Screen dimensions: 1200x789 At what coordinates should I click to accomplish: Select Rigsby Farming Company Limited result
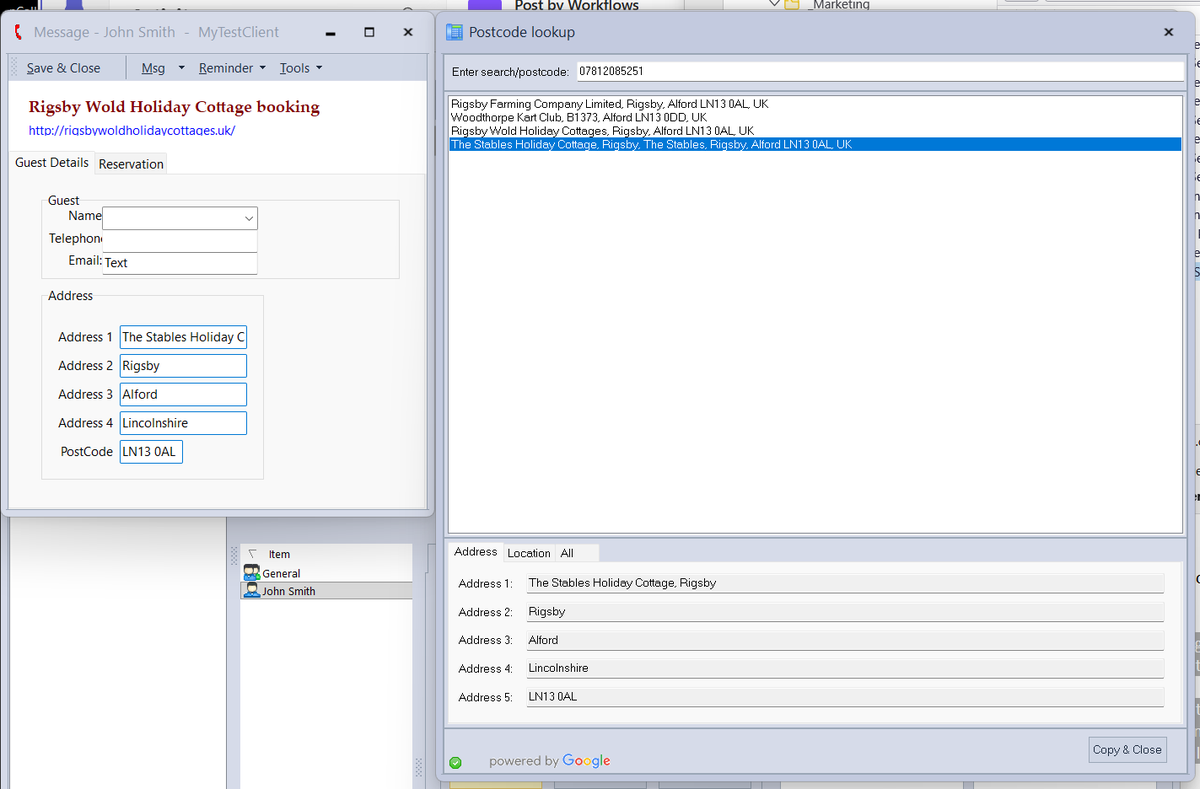click(610, 104)
